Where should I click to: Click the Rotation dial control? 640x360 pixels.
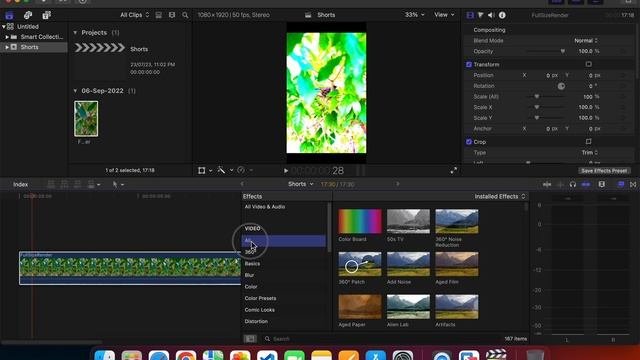(x=561, y=86)
